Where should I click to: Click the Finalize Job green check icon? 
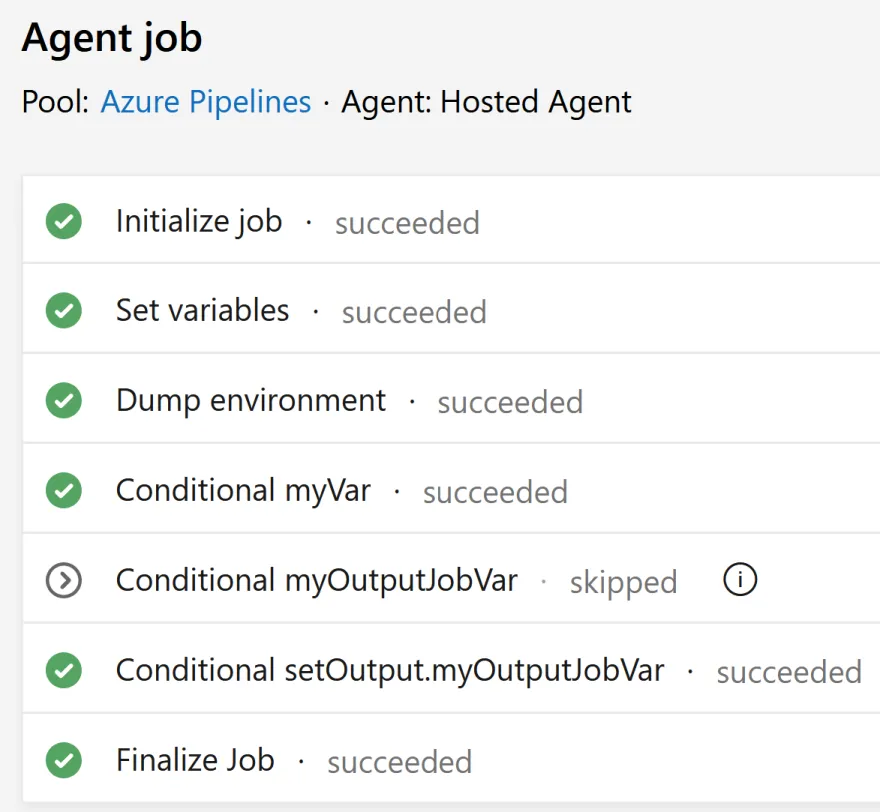(64, 761)
